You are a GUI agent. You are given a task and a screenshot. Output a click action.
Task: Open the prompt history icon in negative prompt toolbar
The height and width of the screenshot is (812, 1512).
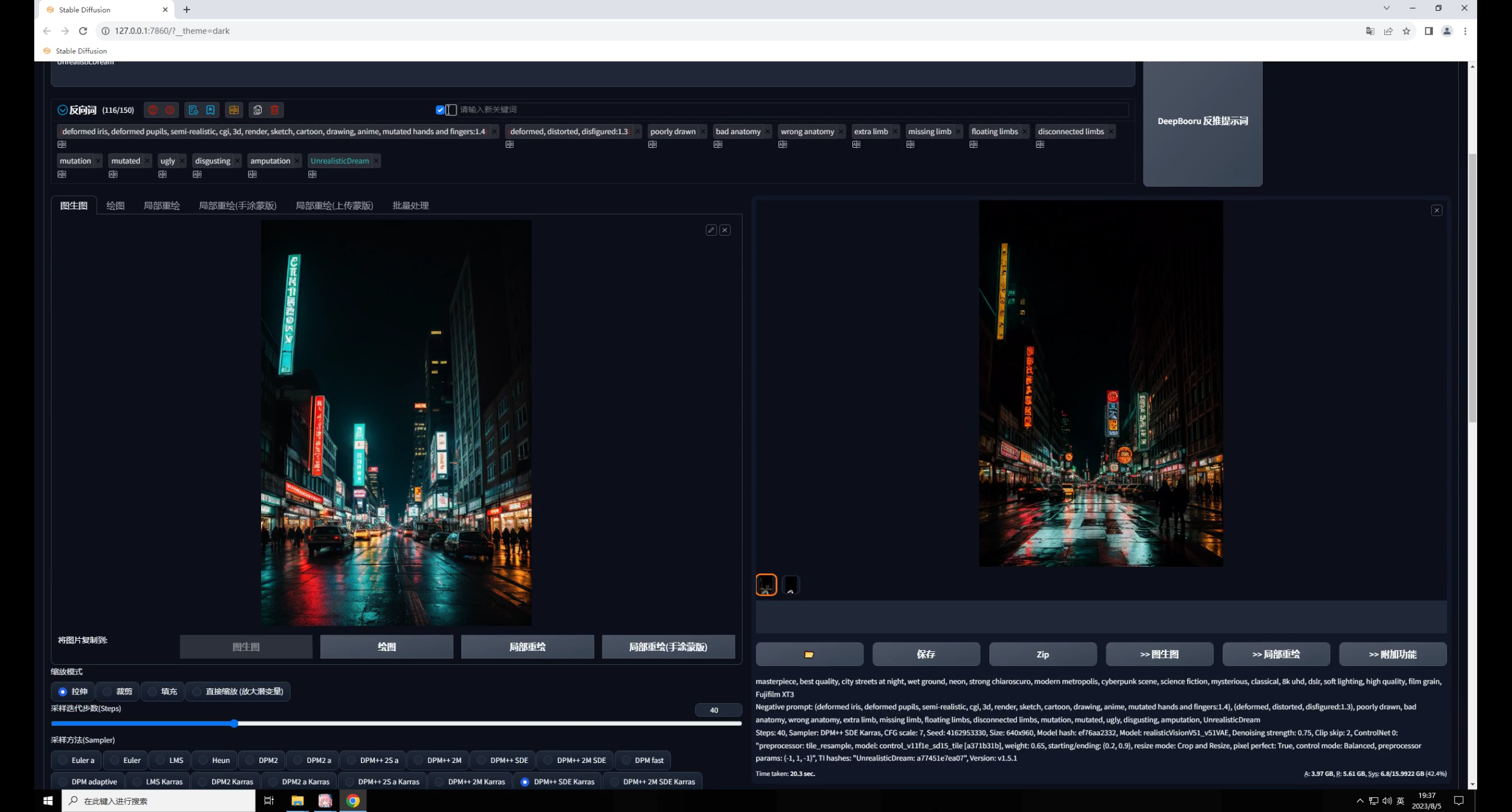pos(193,110)
